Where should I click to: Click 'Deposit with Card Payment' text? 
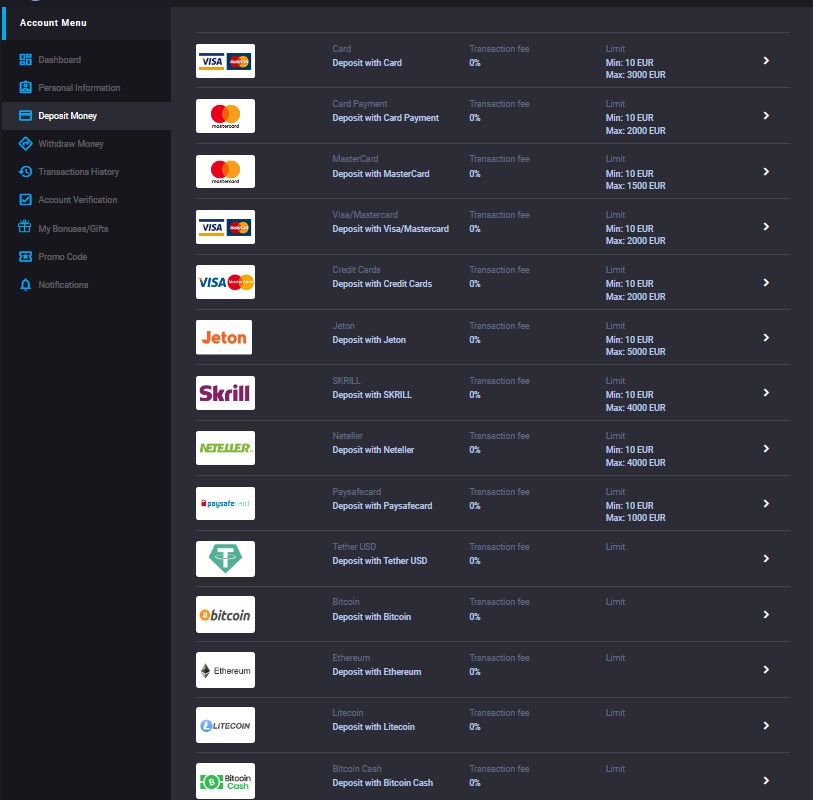point(385,118)
